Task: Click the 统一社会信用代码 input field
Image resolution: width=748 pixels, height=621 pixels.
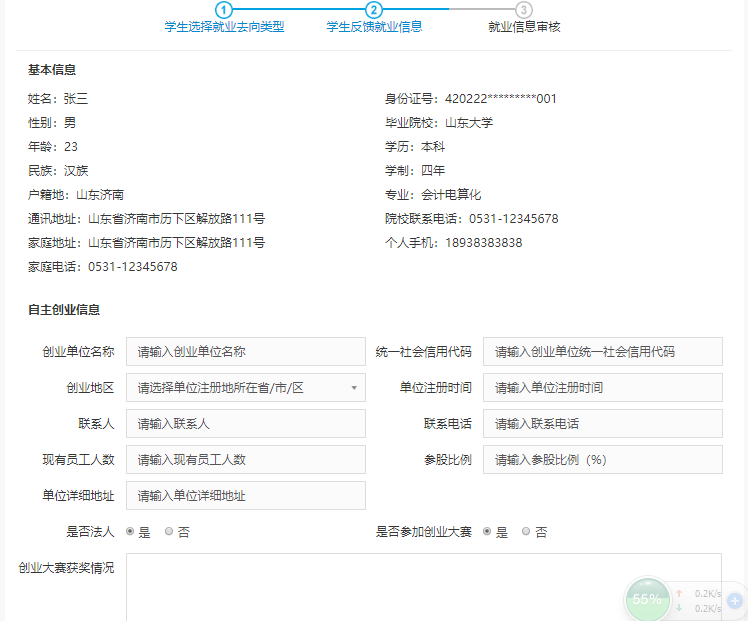Action: (x=602, y=351)
